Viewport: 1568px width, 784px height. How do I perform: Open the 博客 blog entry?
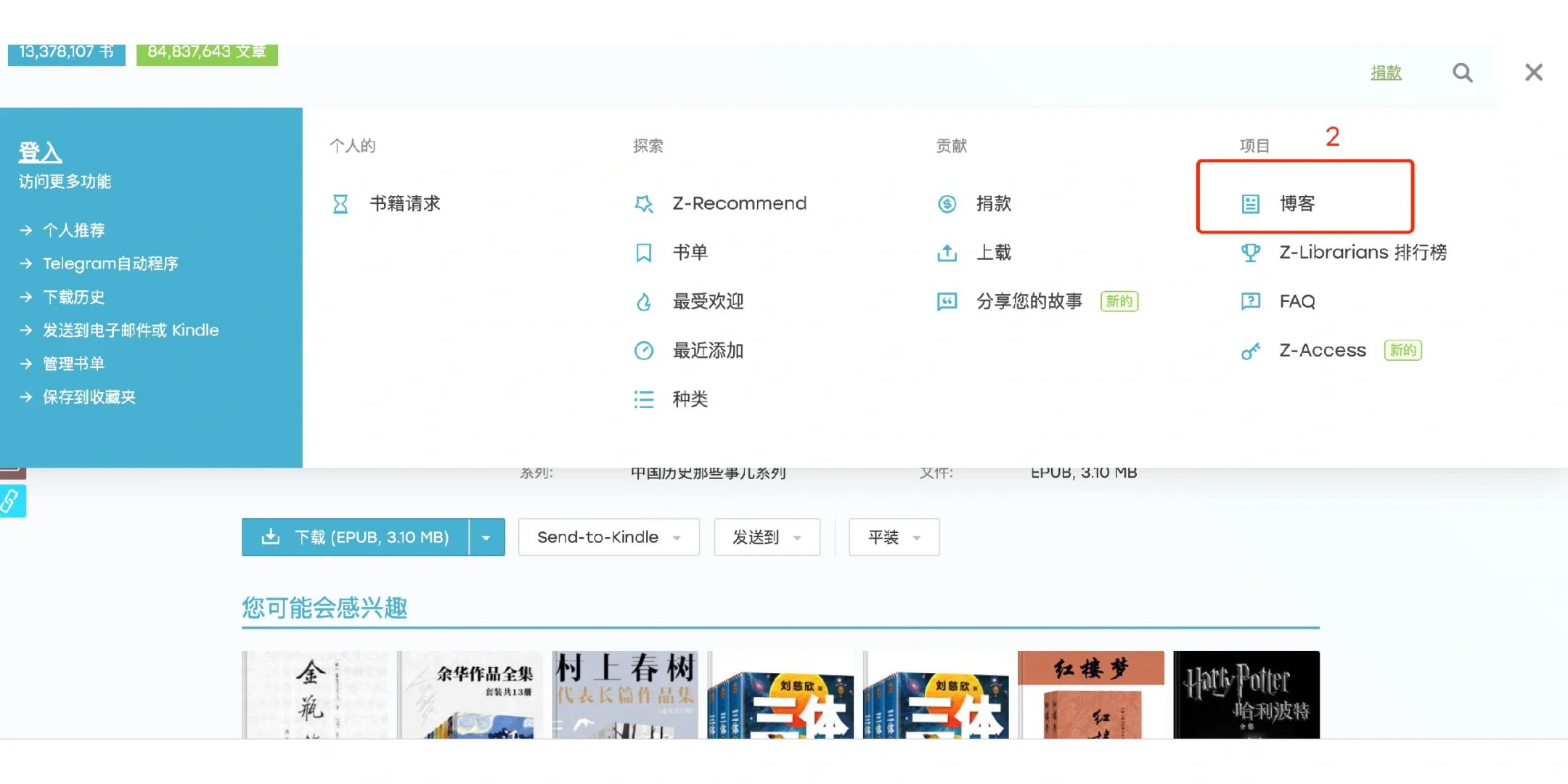(x=1297, y=204)
